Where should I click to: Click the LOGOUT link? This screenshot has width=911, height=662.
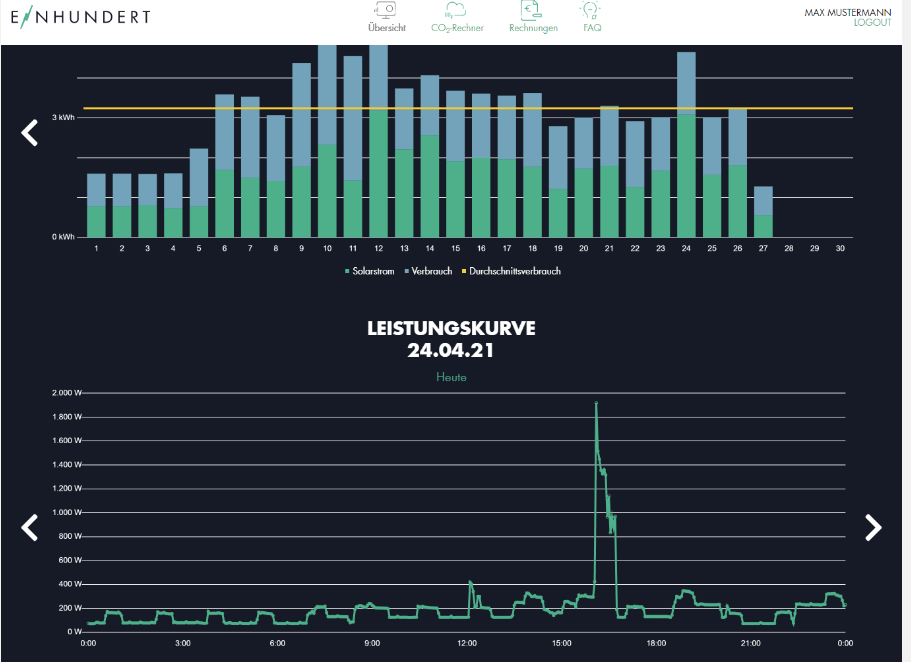click(872, 22)
